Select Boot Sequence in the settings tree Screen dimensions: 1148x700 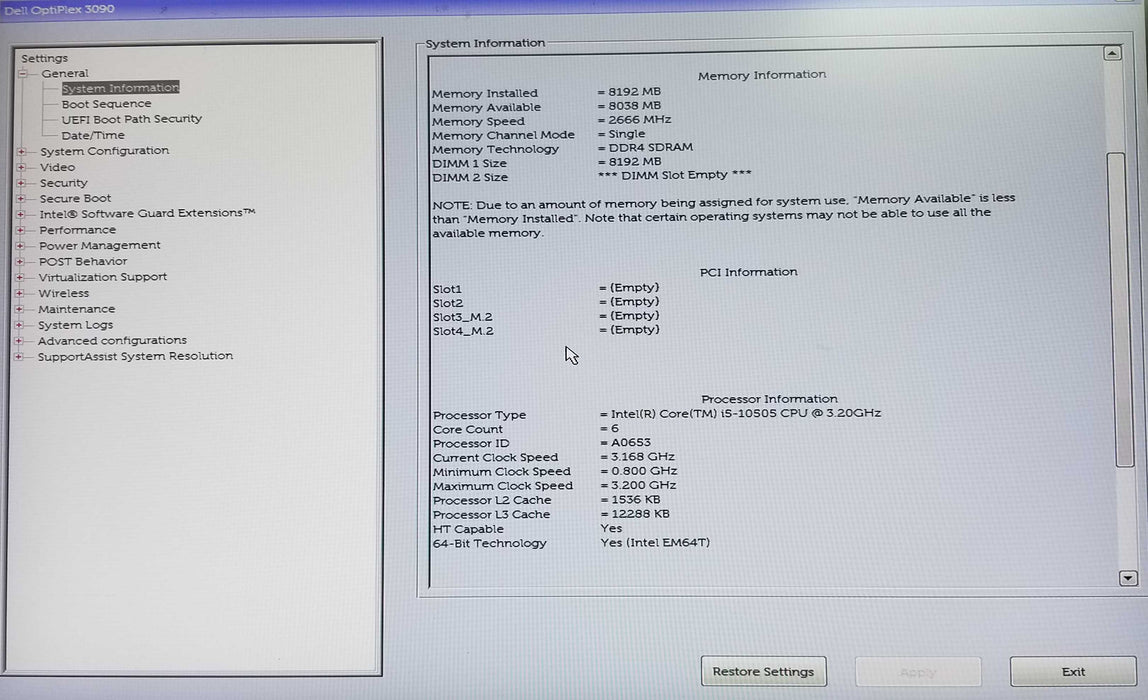pos(106,103)
